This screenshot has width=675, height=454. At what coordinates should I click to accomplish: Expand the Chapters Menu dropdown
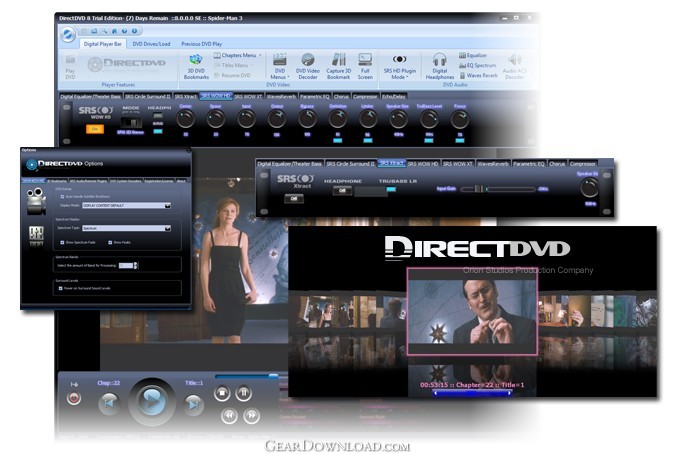click(x=238, y=55)
